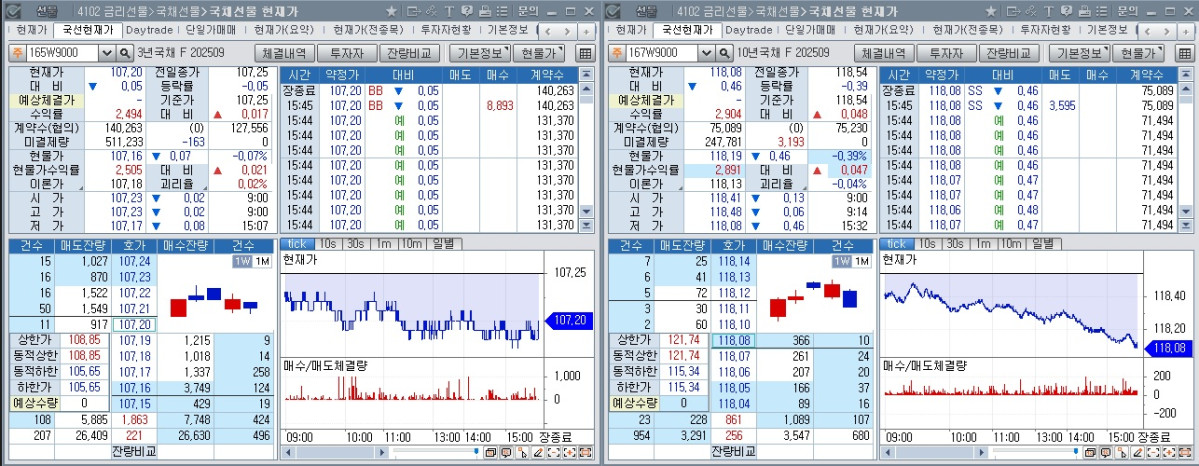Viewport: 1199px width, 466px height.
Task: Click the 주 orange toggle beside 165W9000
Action: [x=16, y=54]
